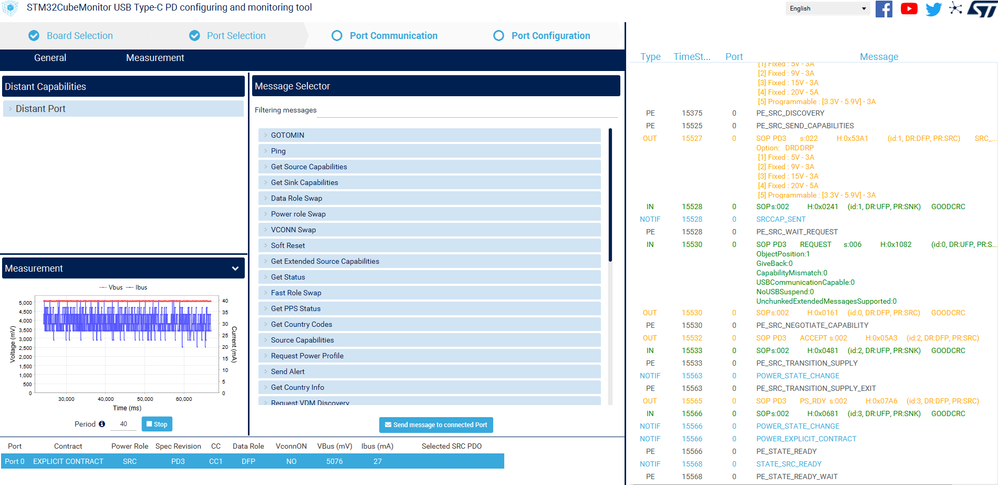Select the Port 0 status row
Screen dimensions: 998x485
tap(252, 461)
